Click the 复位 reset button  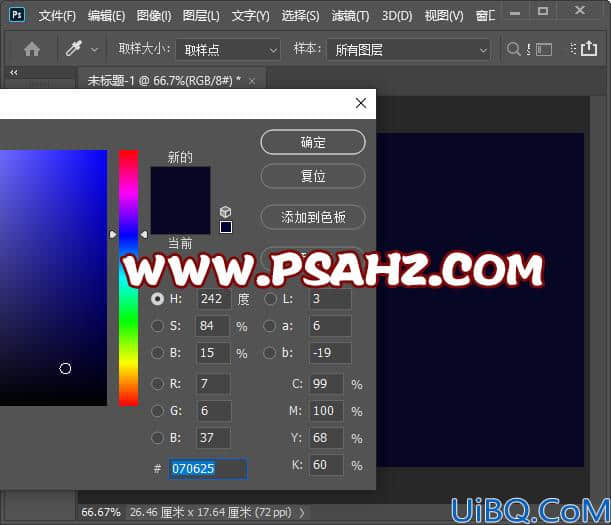[313, 176]
